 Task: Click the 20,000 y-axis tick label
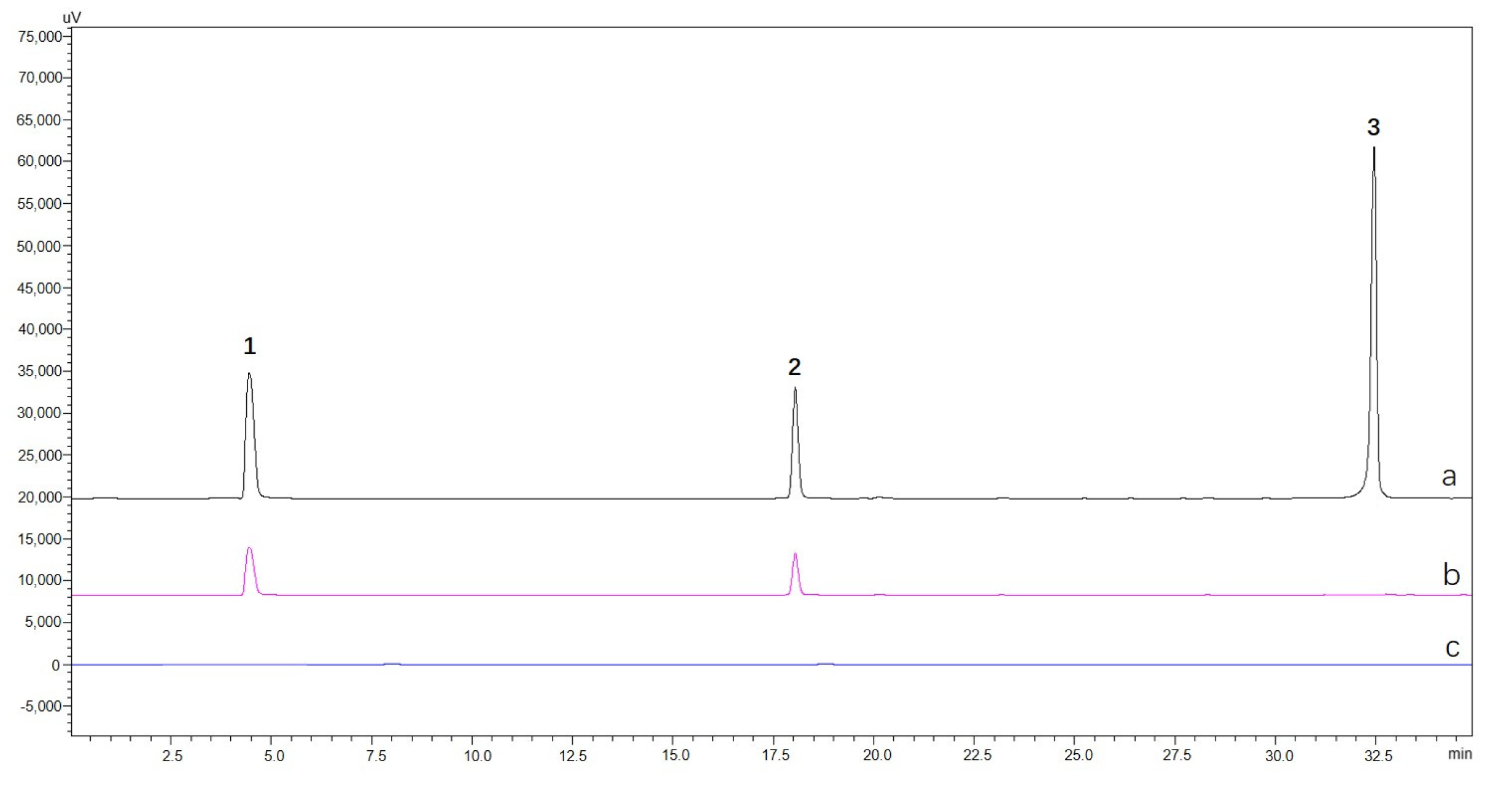[41, 497]
